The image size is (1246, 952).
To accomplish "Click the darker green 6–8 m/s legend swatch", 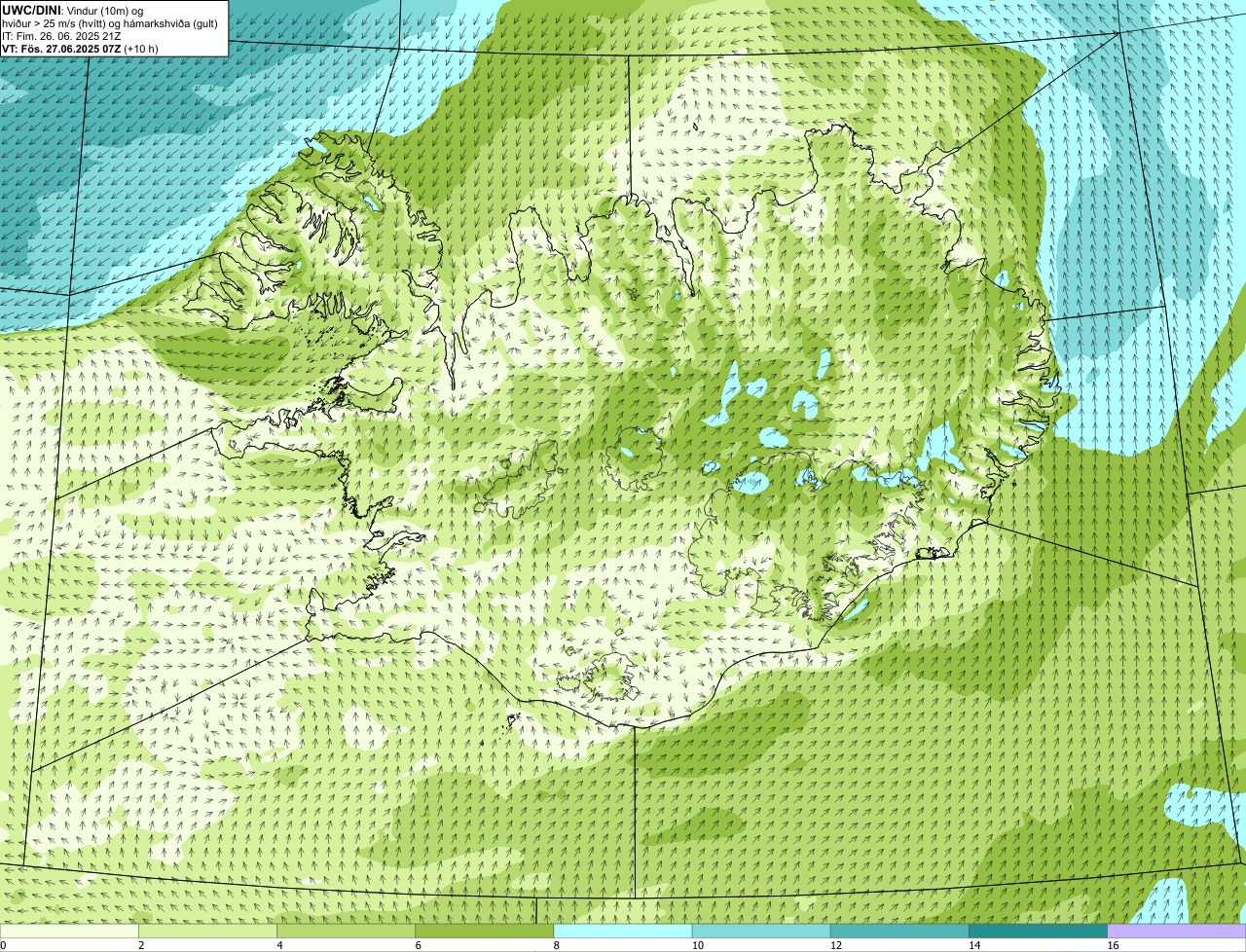I will click(x=485, y=931).
